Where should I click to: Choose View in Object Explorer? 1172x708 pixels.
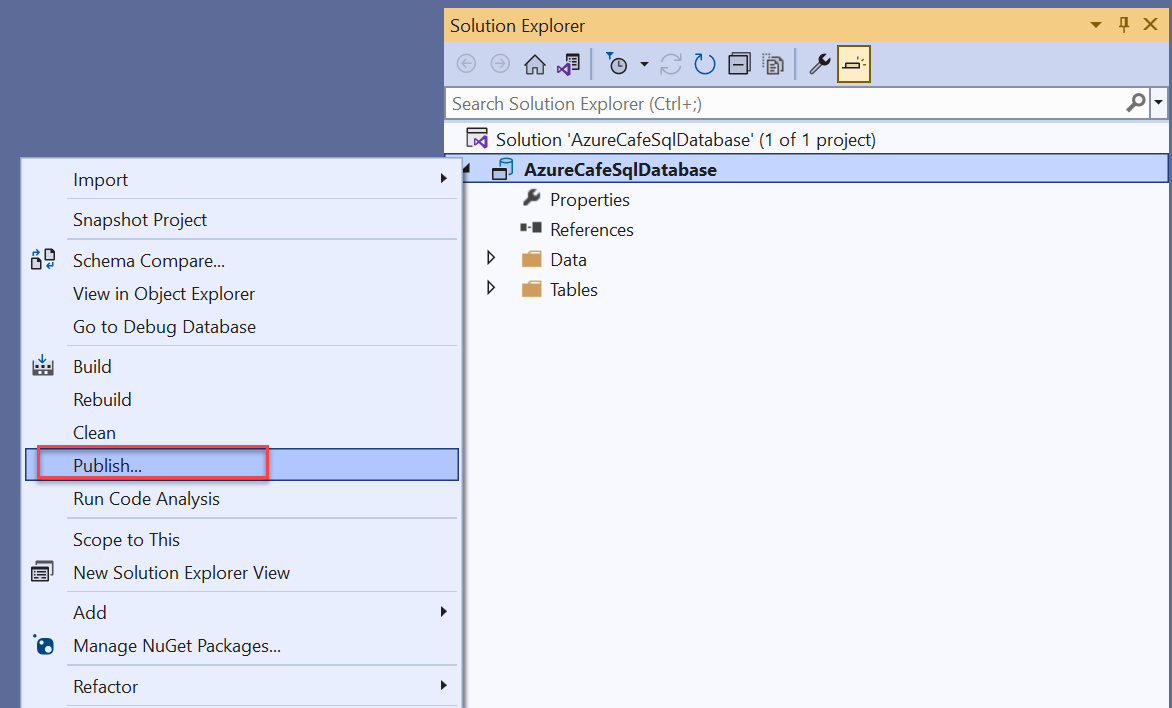pyautogui.click(x=241, y=294)
